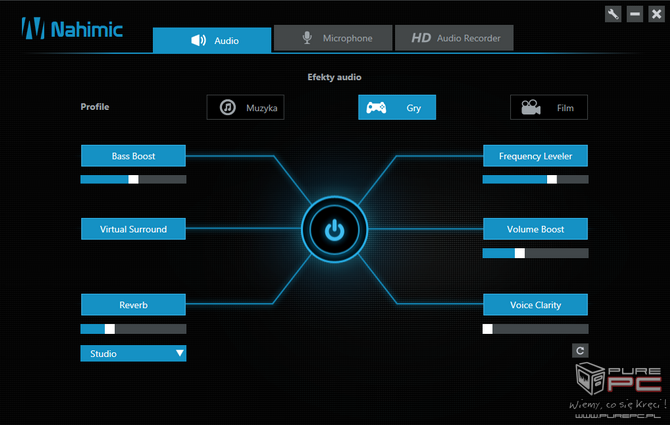Open settings via the wrench icon

click(612, 14)
